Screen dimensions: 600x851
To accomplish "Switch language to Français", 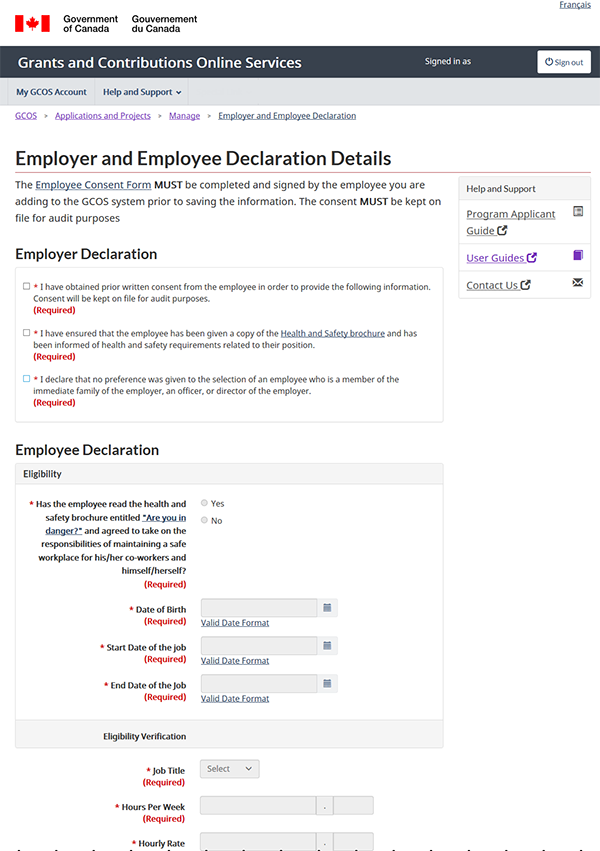I will coord(574,6).
